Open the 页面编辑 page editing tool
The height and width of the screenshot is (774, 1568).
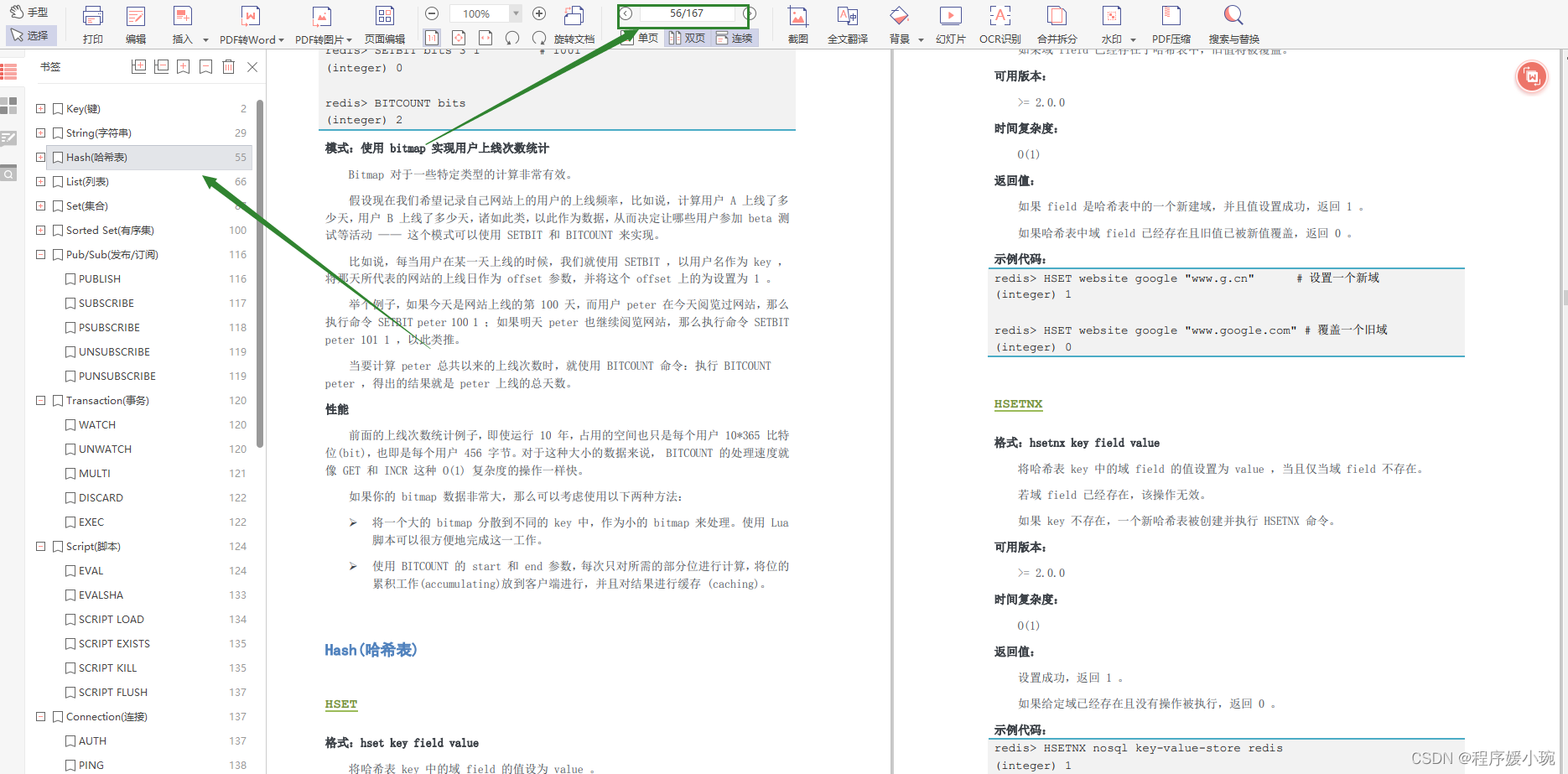[385, 23]
